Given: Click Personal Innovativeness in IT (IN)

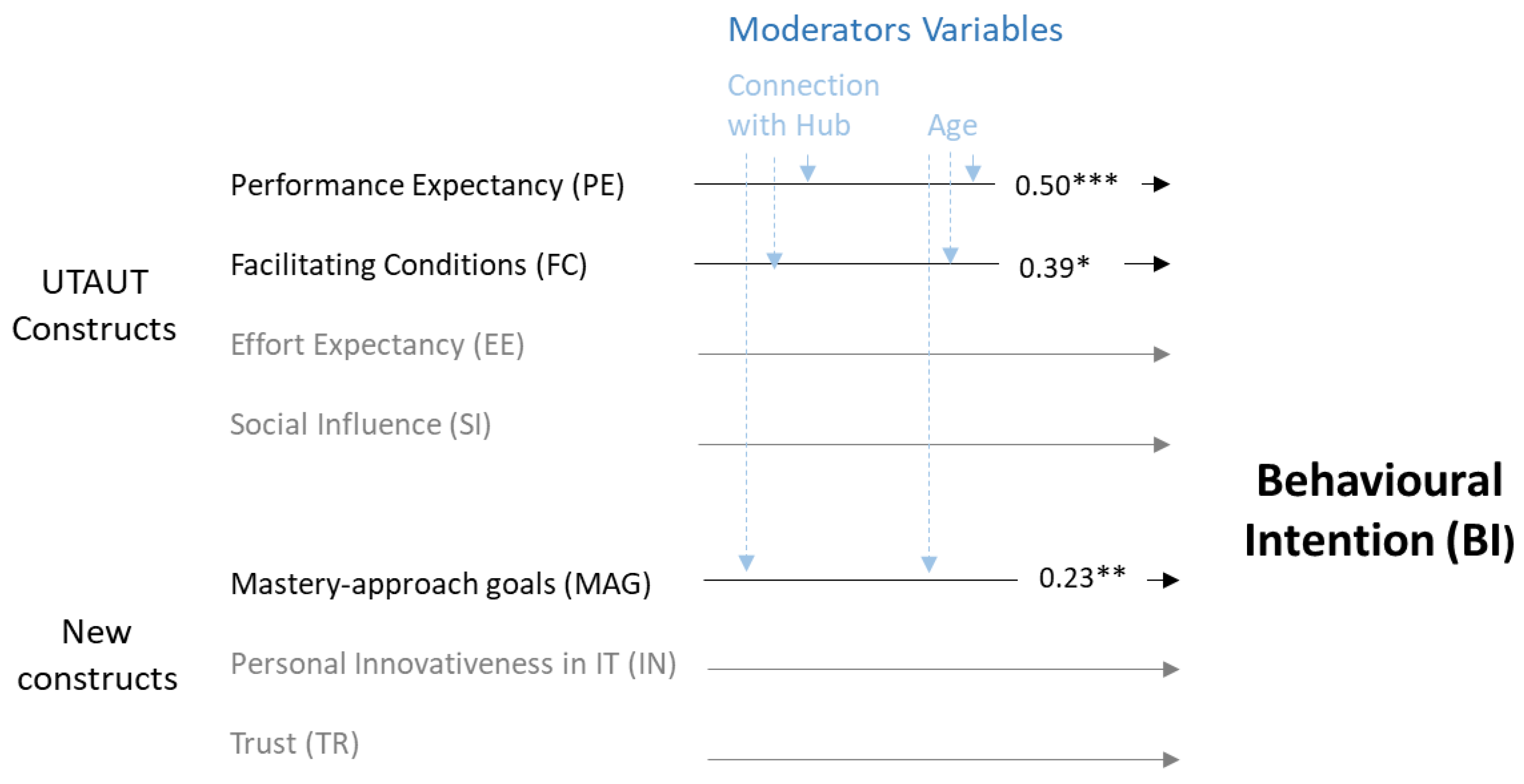Looking at the screenshot, I should (453, 663).
